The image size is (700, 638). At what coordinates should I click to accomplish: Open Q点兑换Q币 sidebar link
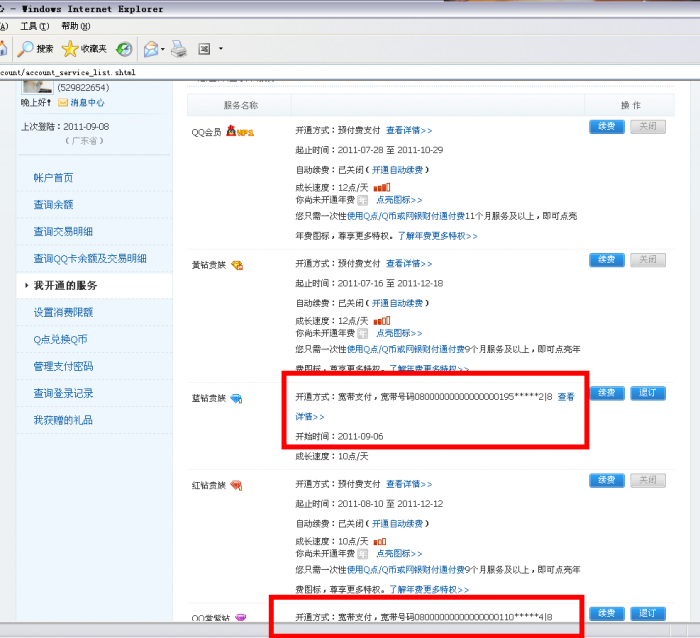click(60, 339)
